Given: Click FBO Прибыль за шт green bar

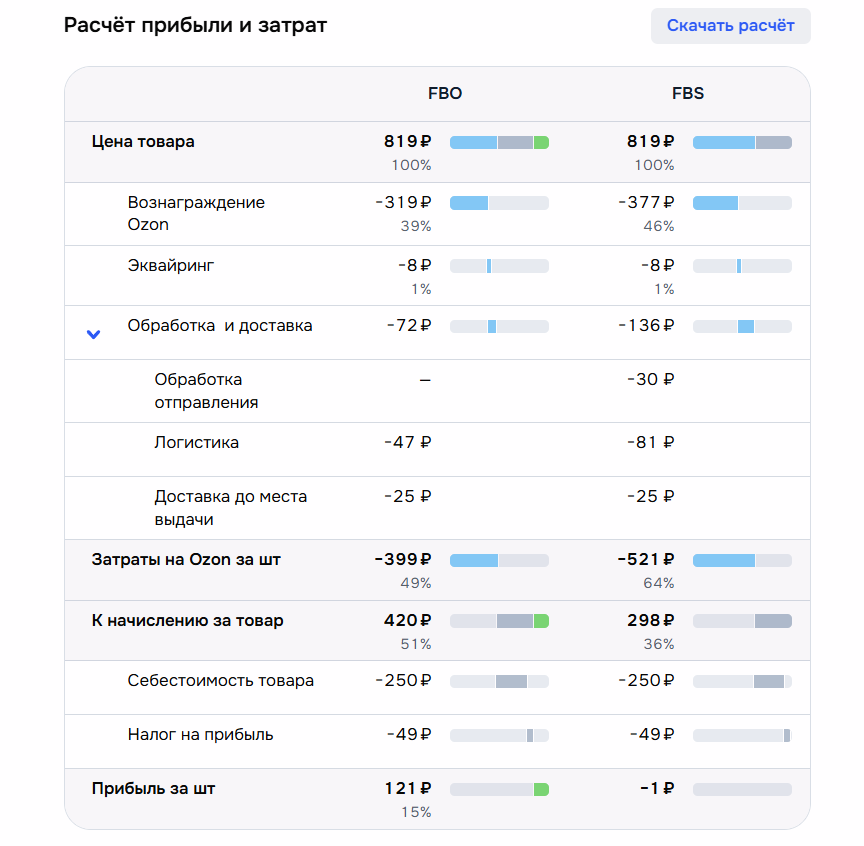Looking at the screenshot, I should pos(541,790).
